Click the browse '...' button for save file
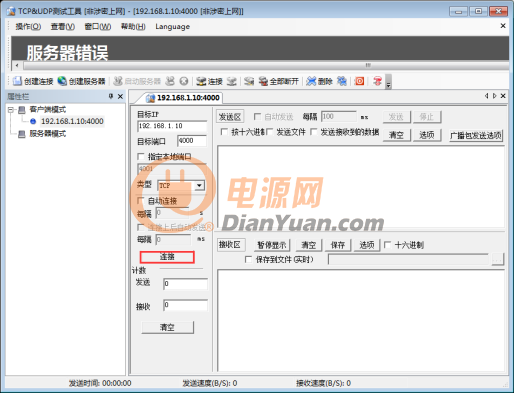The width and height of the screenshot is (515, 394). coord(498,259)
